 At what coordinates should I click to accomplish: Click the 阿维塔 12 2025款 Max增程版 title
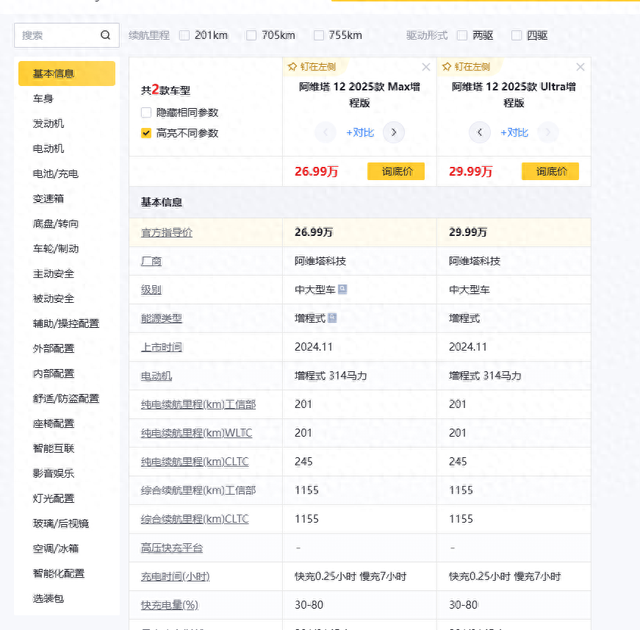tap(359, 95)
